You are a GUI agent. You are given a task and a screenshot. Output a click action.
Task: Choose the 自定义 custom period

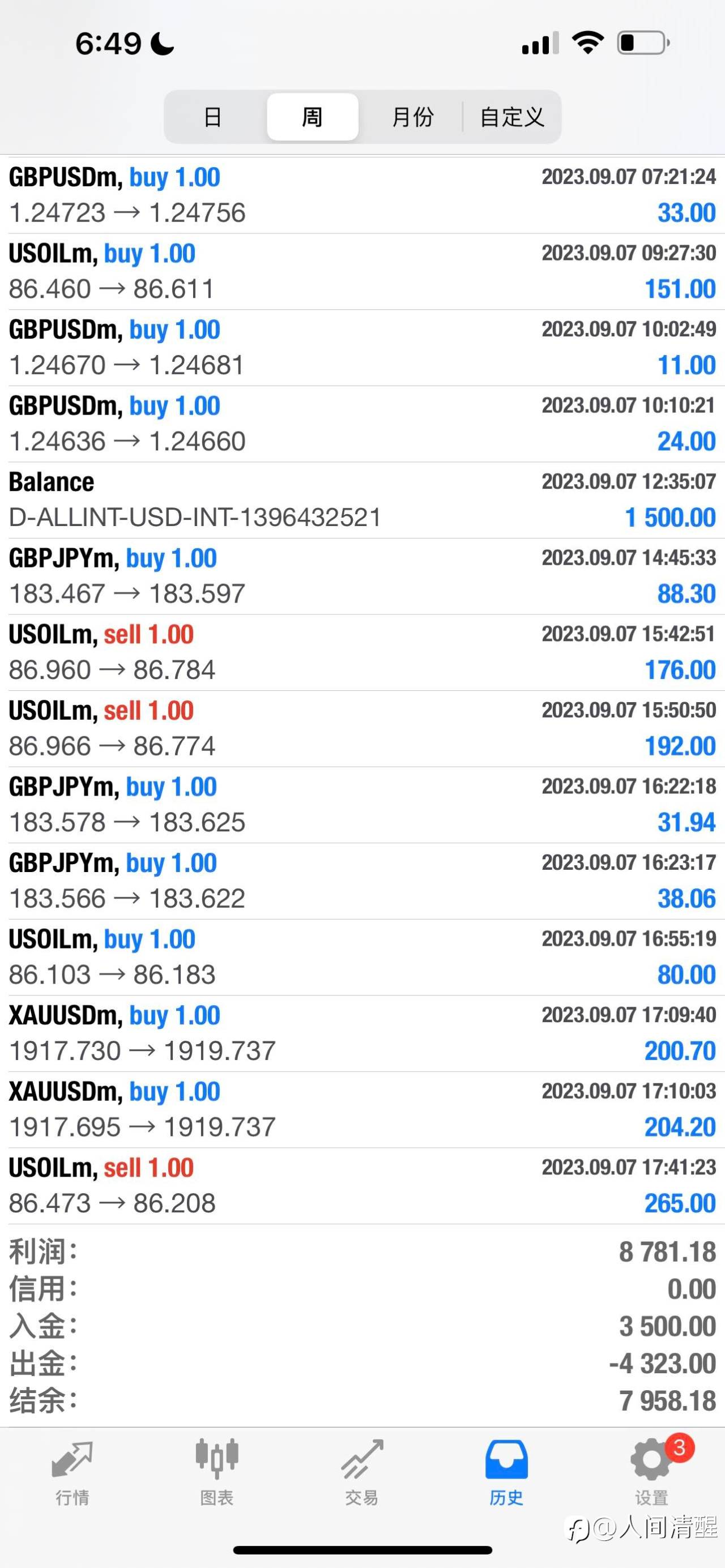[x=511, y=117]
